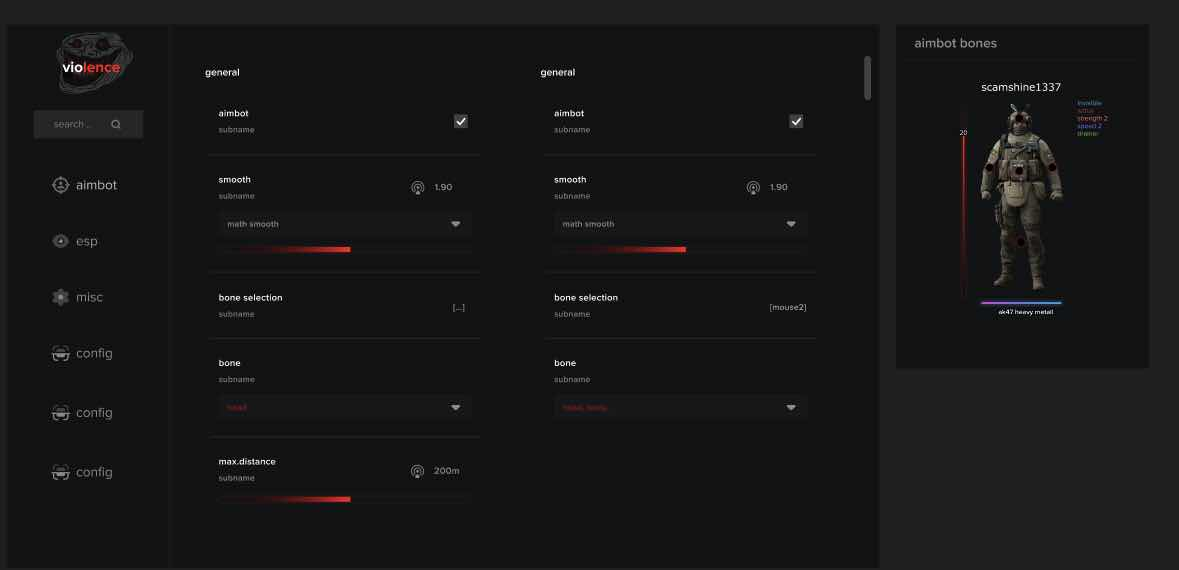Click the right smooth 1.90 value
The width and height of the screenshot is (1179, 570).
pos(778,186)
